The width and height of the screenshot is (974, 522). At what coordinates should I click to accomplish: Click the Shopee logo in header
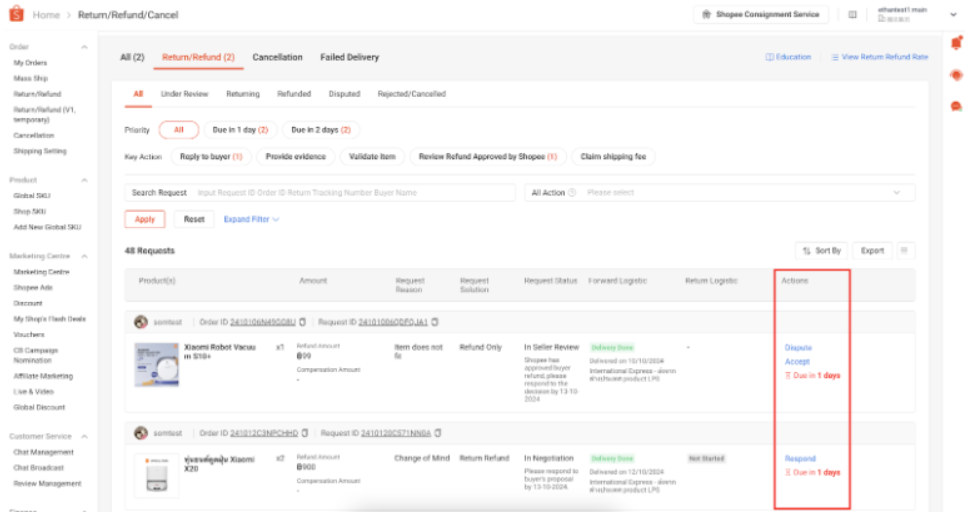point(16,15)
